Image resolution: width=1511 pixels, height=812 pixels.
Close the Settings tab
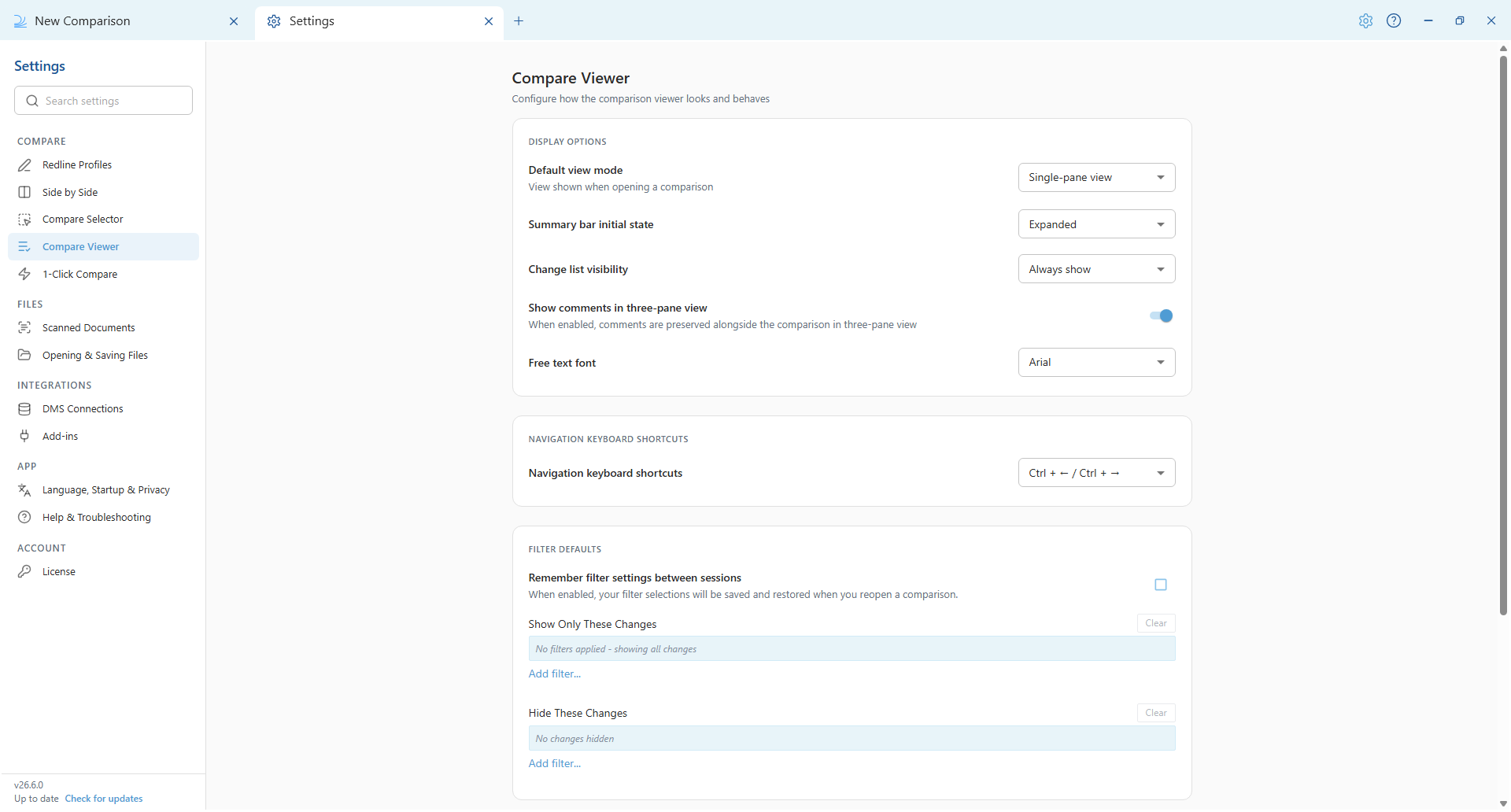click(489, 21)
